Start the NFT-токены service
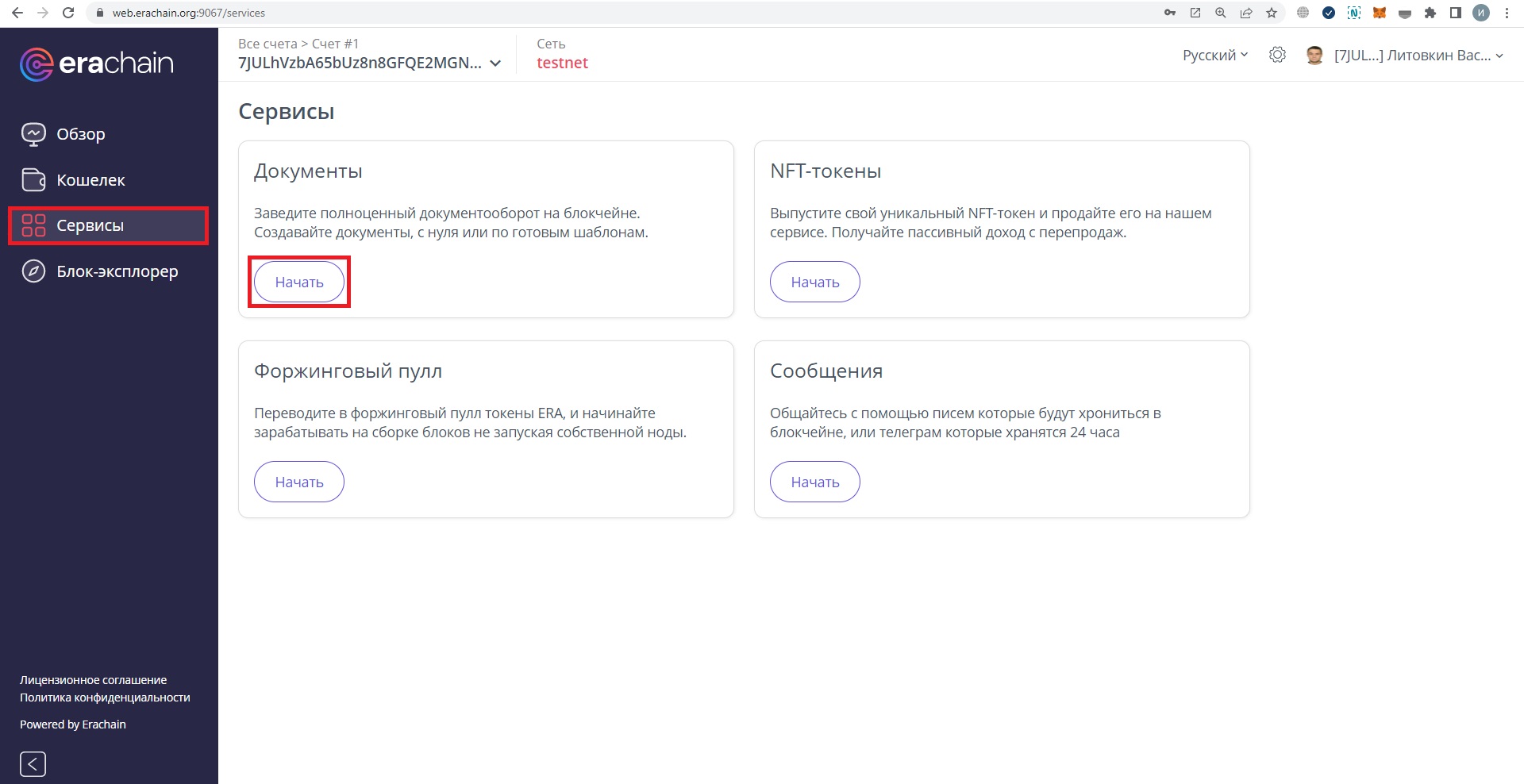This screenshot has height=784, width=1524. pyautogui.click(x=814, y=282)
